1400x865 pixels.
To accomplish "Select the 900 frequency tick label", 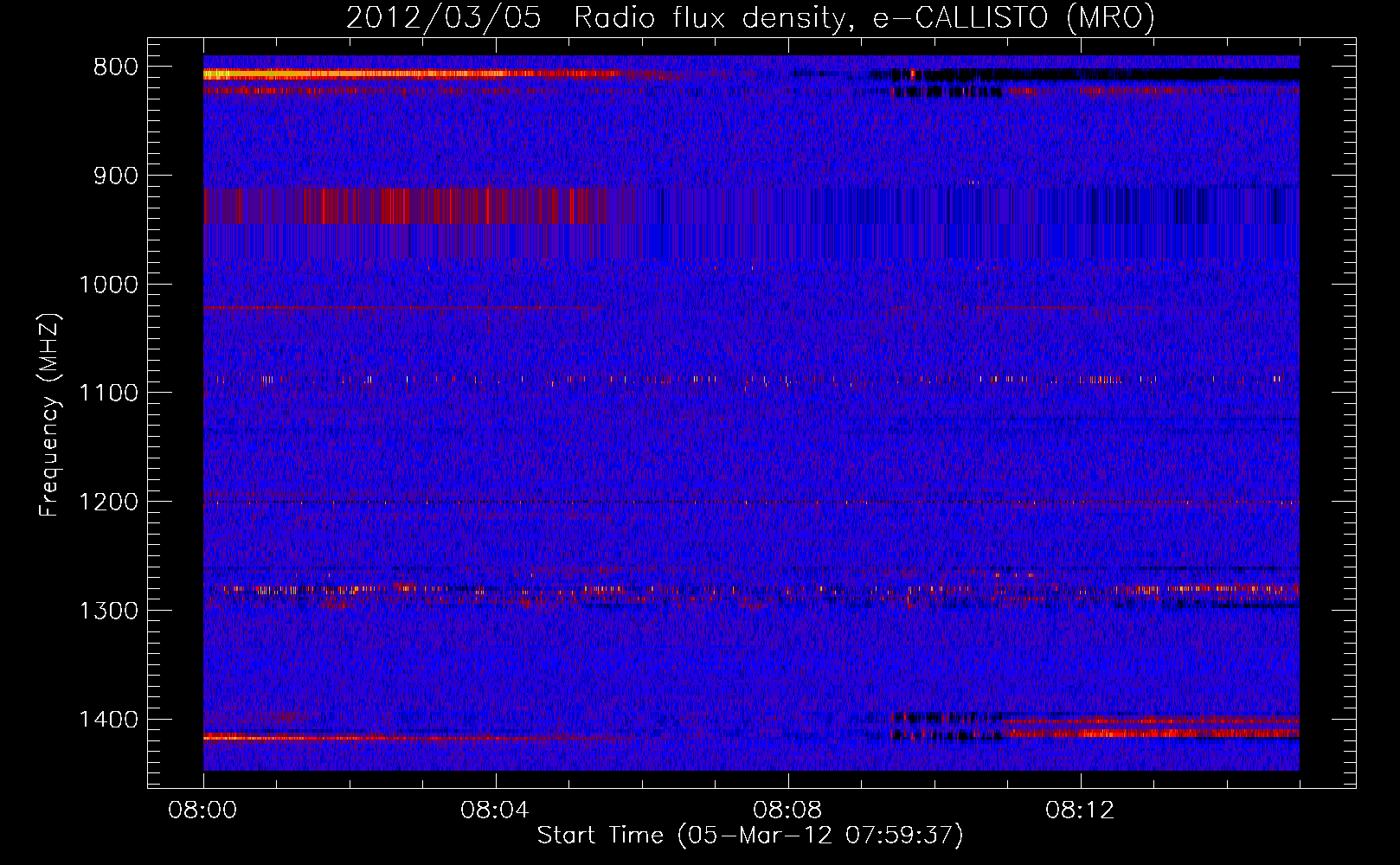I will 115,176.
